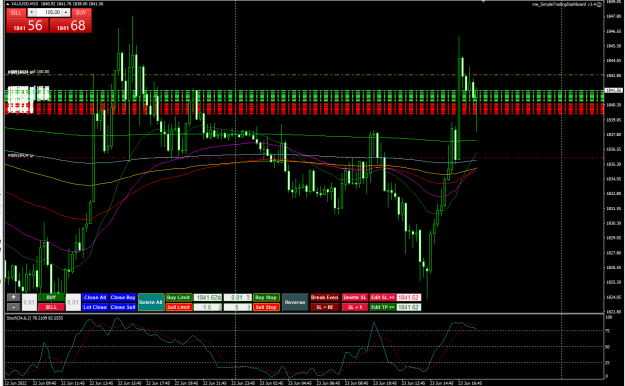Viewport: 625px width, 386px height.
Task: Click the sell 100.00 order line label
Action: (29, 72)
